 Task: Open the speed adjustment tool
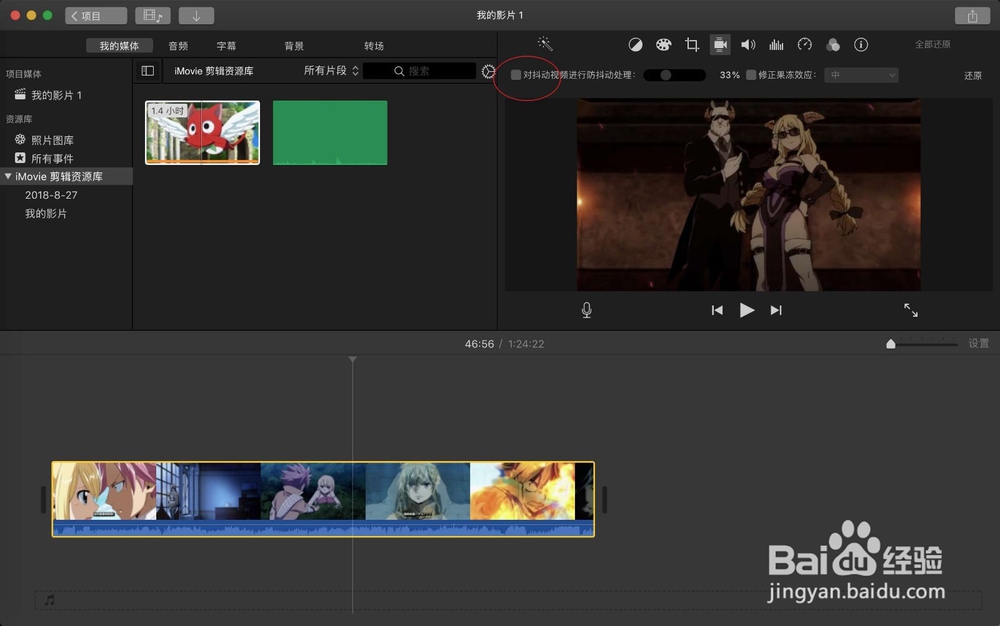click(x=804, y=45)
